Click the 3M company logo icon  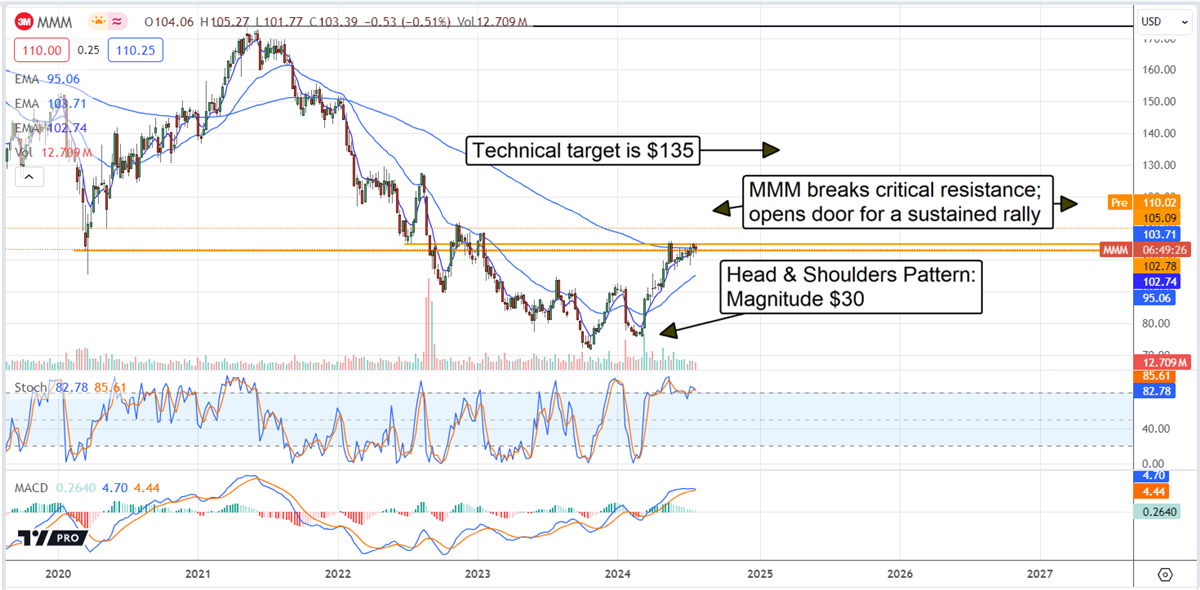(23, 21)
